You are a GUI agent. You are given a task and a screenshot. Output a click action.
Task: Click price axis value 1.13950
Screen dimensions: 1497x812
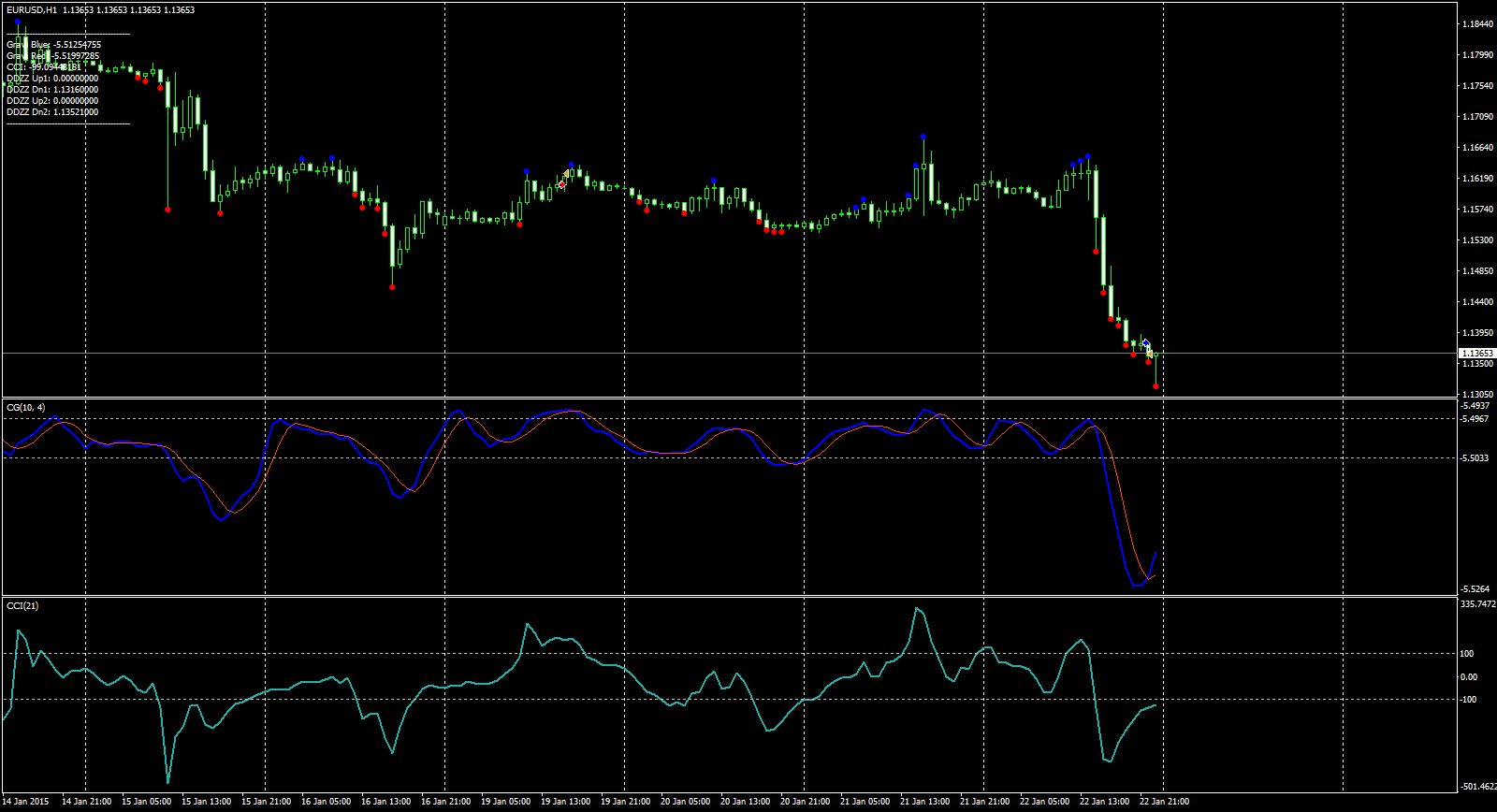[1477, 333]
